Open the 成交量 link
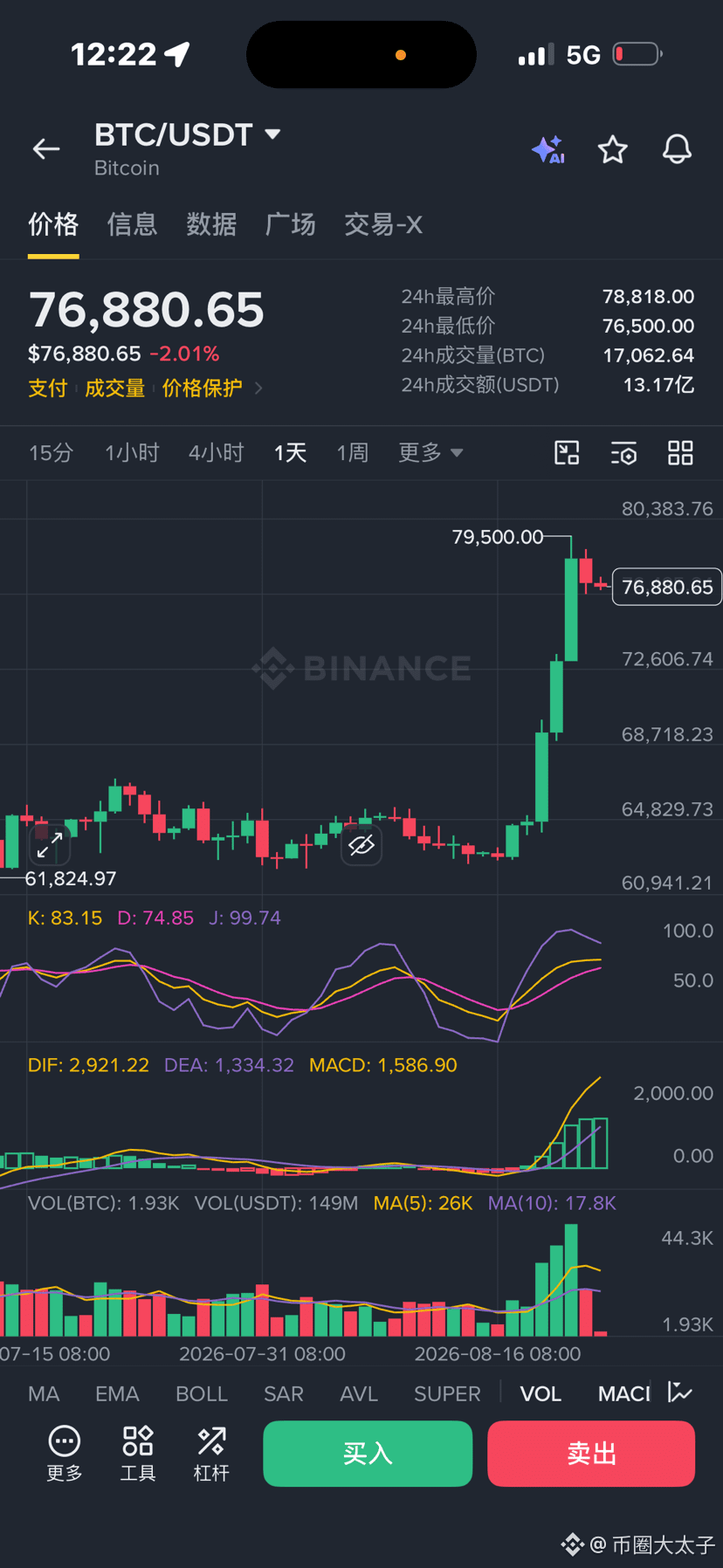This screenshot has width=723, height=1568. pos(114,388)
